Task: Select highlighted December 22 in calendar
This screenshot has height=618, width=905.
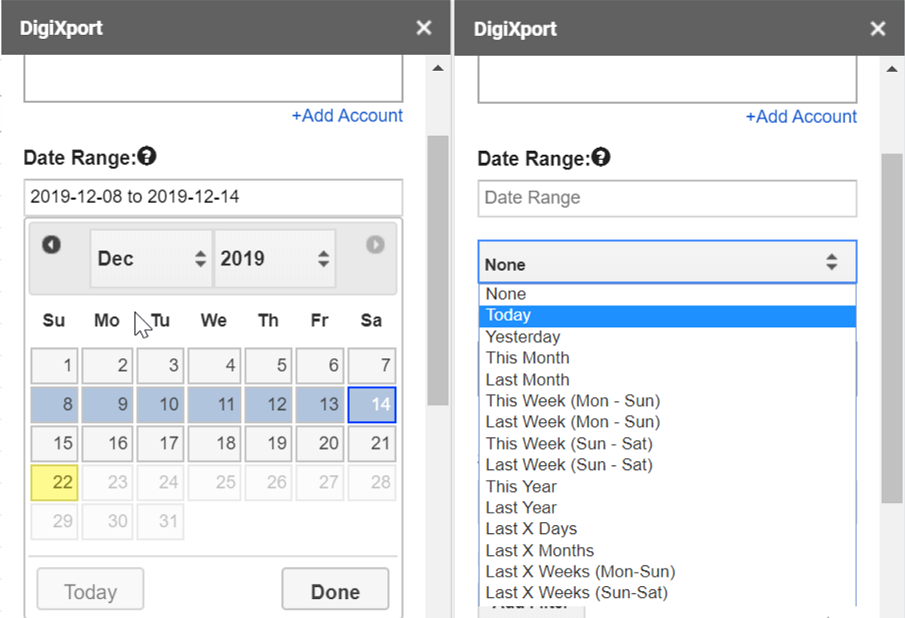Action: tap(54, 482)
